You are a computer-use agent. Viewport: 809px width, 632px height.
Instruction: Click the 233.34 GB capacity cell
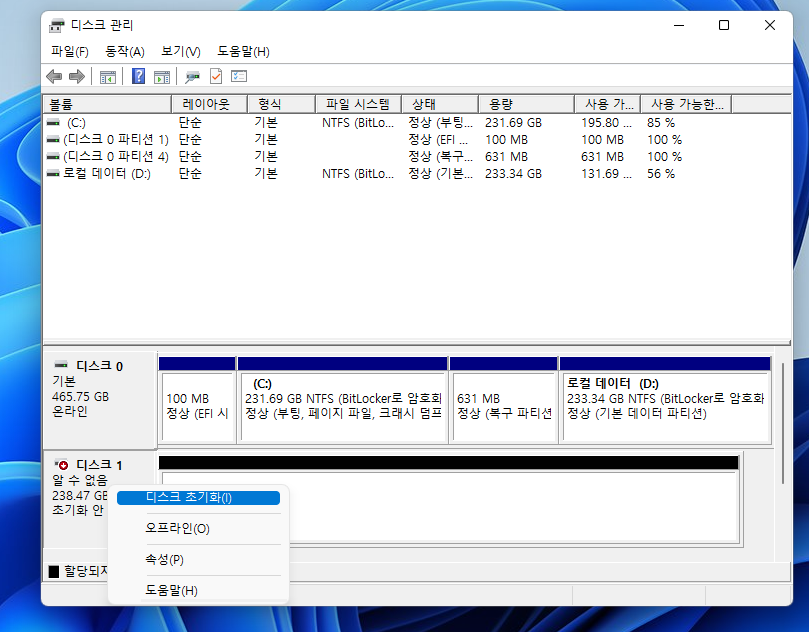tap(513, 174)
